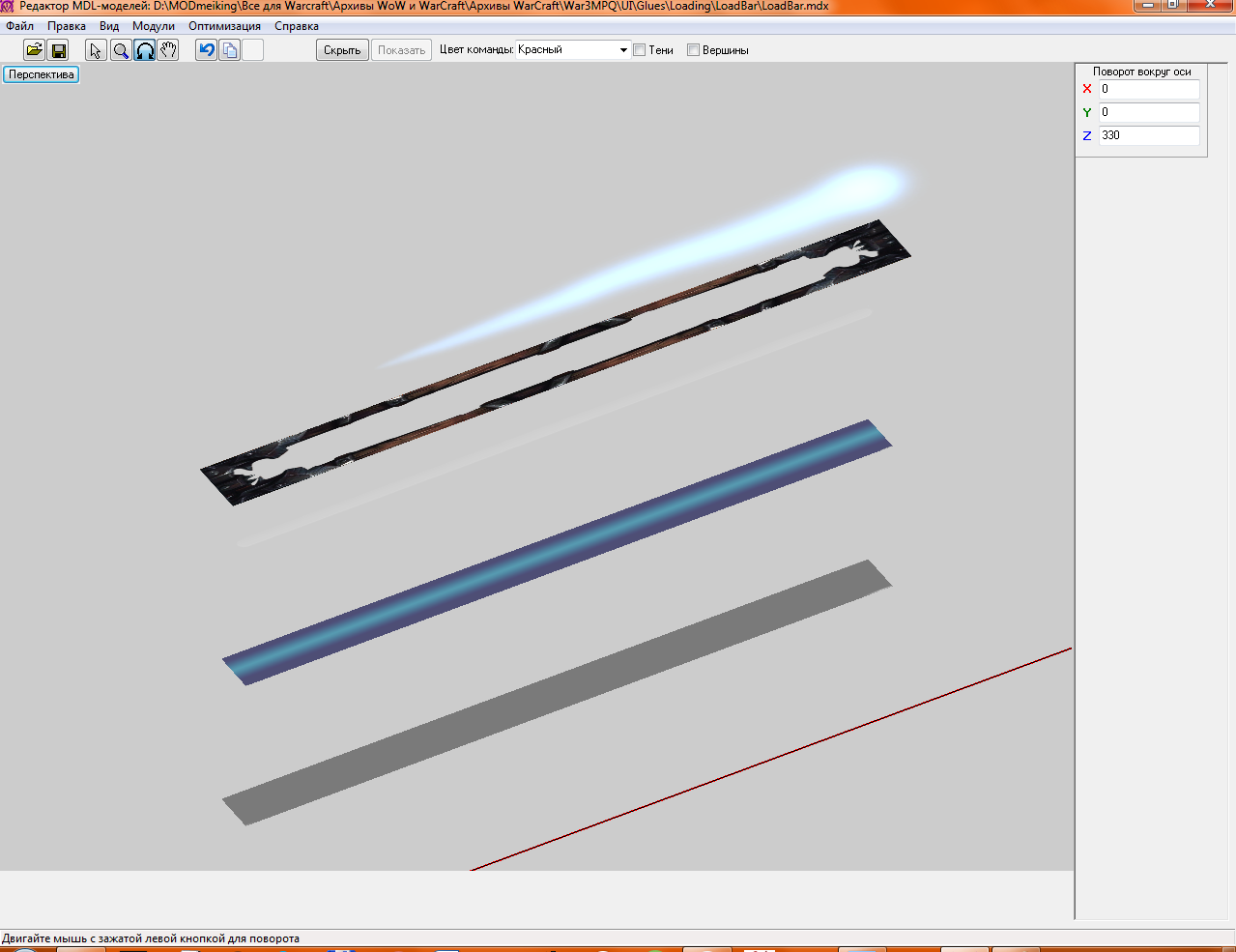Click the Перспектива view button
The width and height of the screenshot is (1236, 952).
point(42,74)
